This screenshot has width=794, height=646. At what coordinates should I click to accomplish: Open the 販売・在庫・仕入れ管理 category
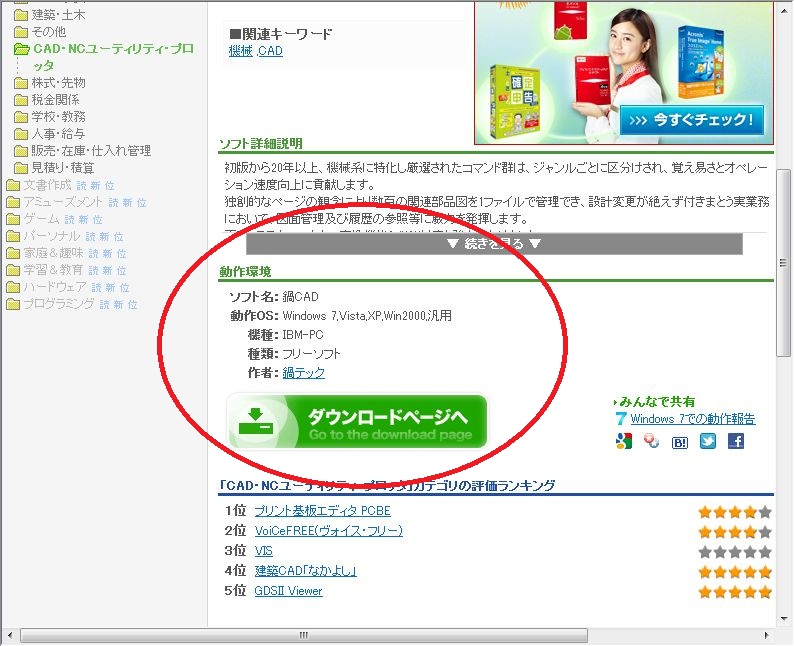click(91, 151)
